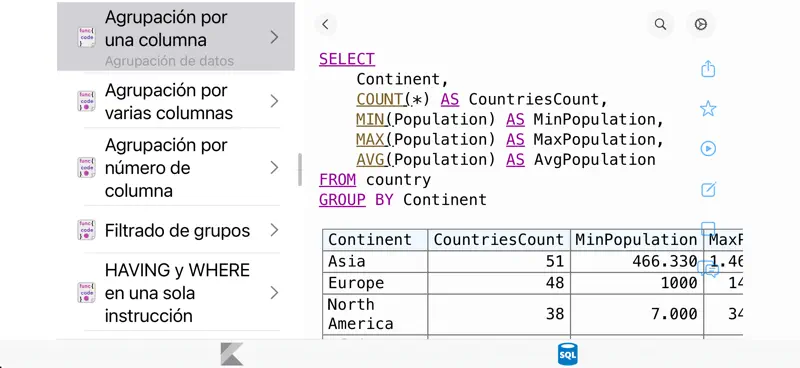Expand chevron for Agrupación por una columna
Viewport: 800px width, 368px height.
pos(274,37)
